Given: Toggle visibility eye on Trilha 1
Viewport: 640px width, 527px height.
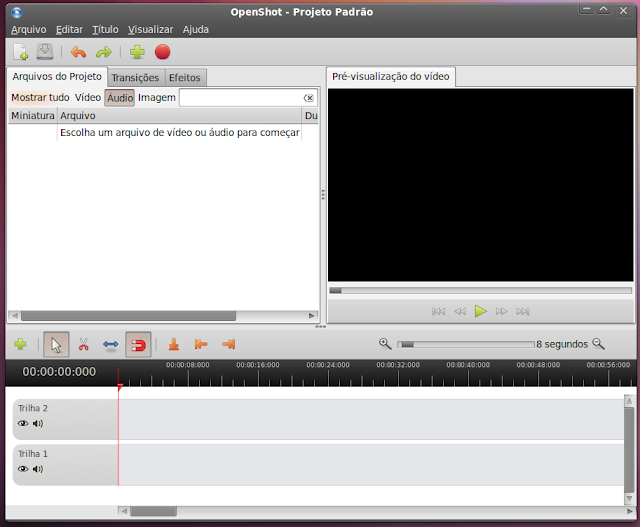Looking at the screenshot, I should point(23,469).
